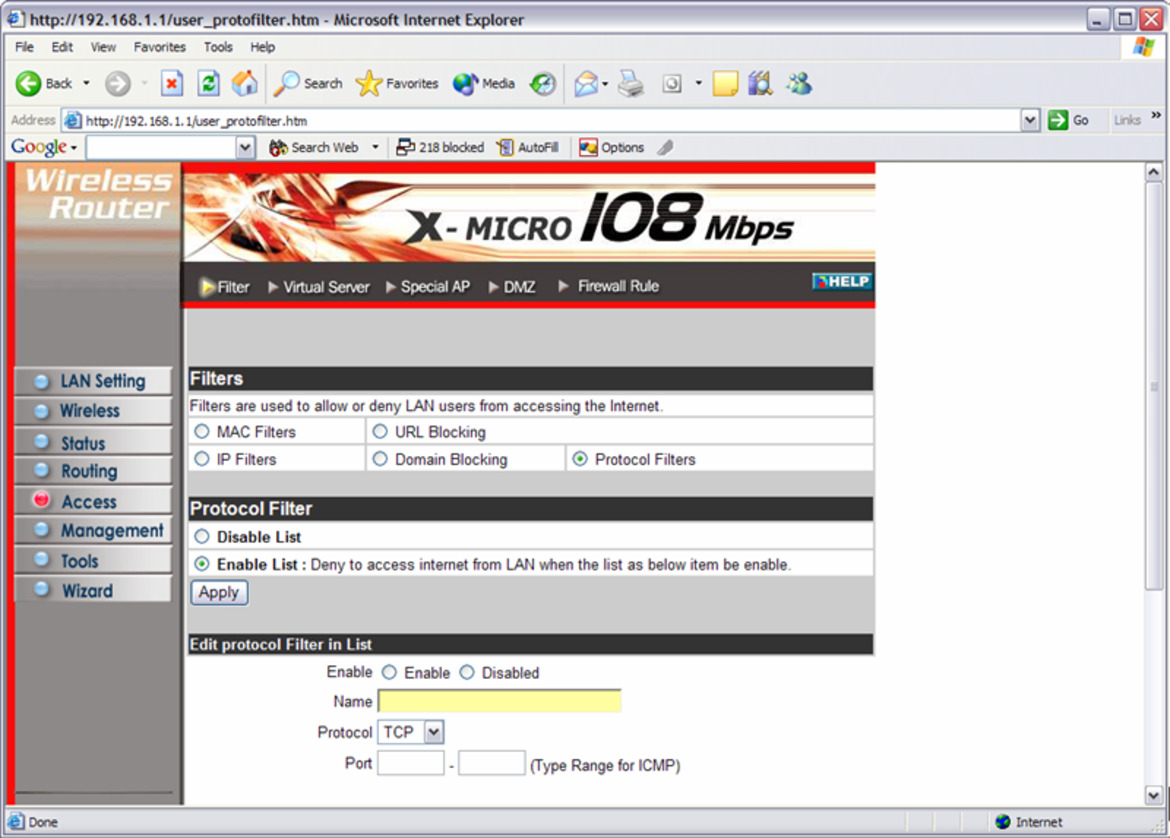Click the 218 blocked popup blocker

(x=440, y=148)
